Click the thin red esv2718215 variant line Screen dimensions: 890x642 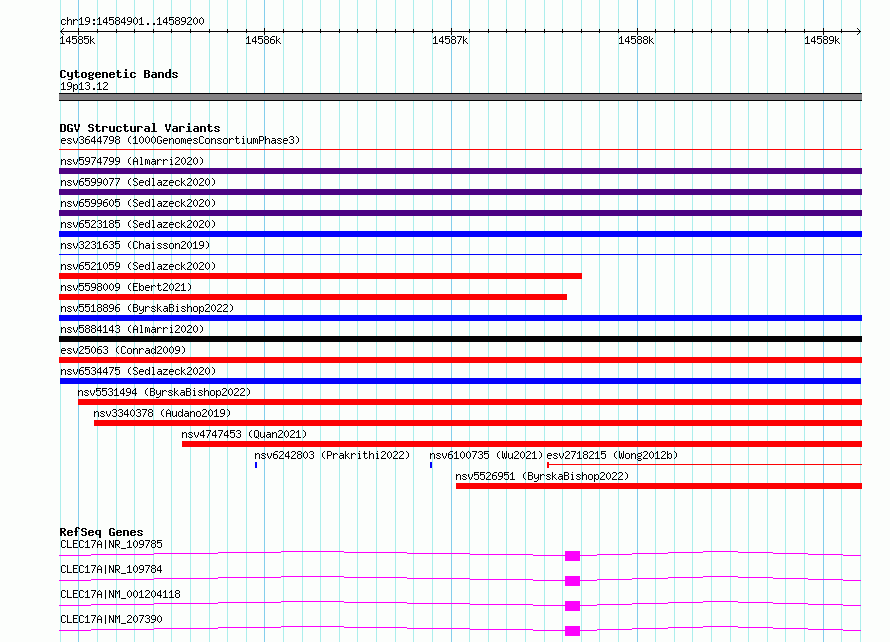704,464
